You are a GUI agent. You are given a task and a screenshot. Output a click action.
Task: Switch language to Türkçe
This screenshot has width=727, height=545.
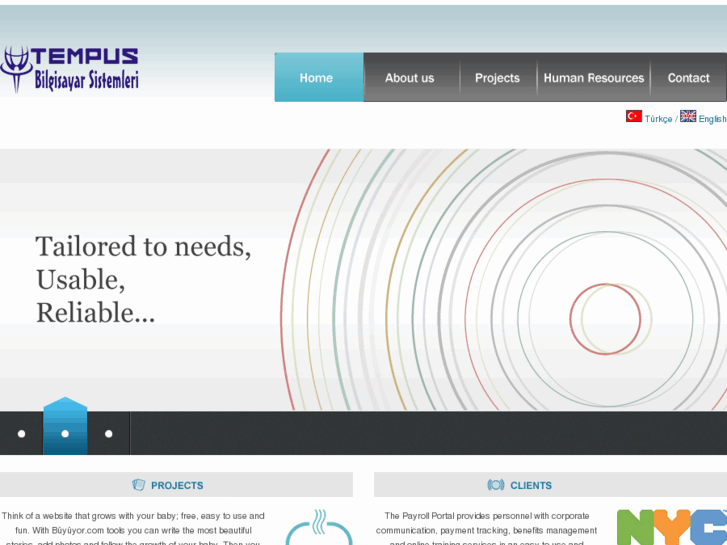point(658,119)
